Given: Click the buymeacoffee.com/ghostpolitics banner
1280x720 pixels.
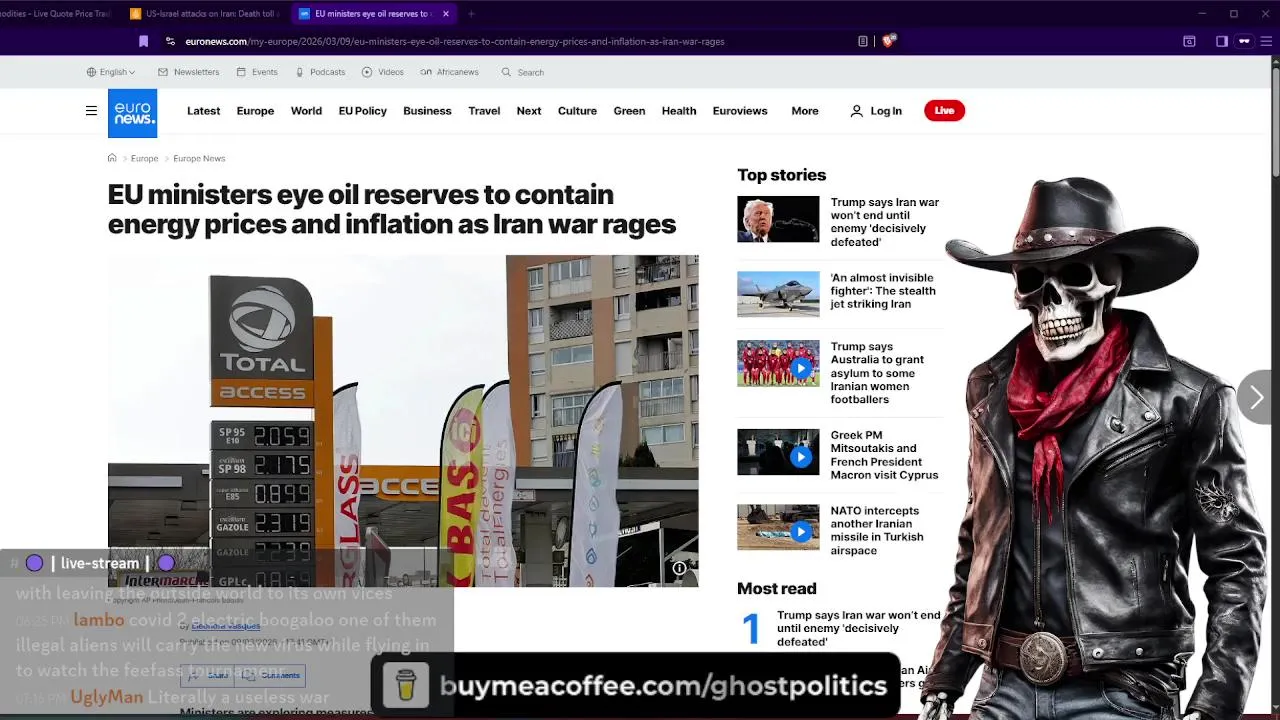Looking at the screenshot, I should point(636,685).
